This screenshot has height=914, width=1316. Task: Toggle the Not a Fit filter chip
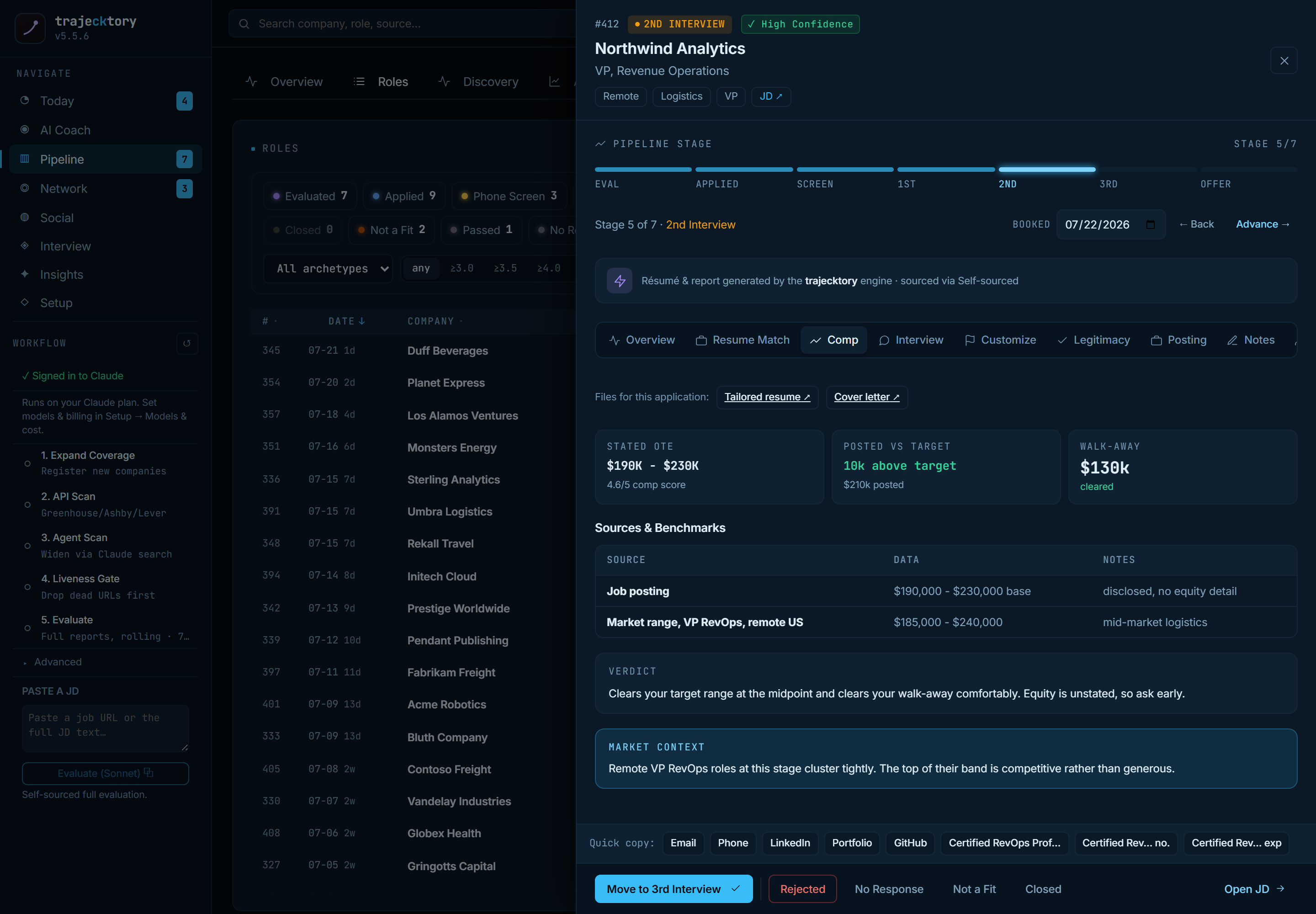click(x=391, y=230)
